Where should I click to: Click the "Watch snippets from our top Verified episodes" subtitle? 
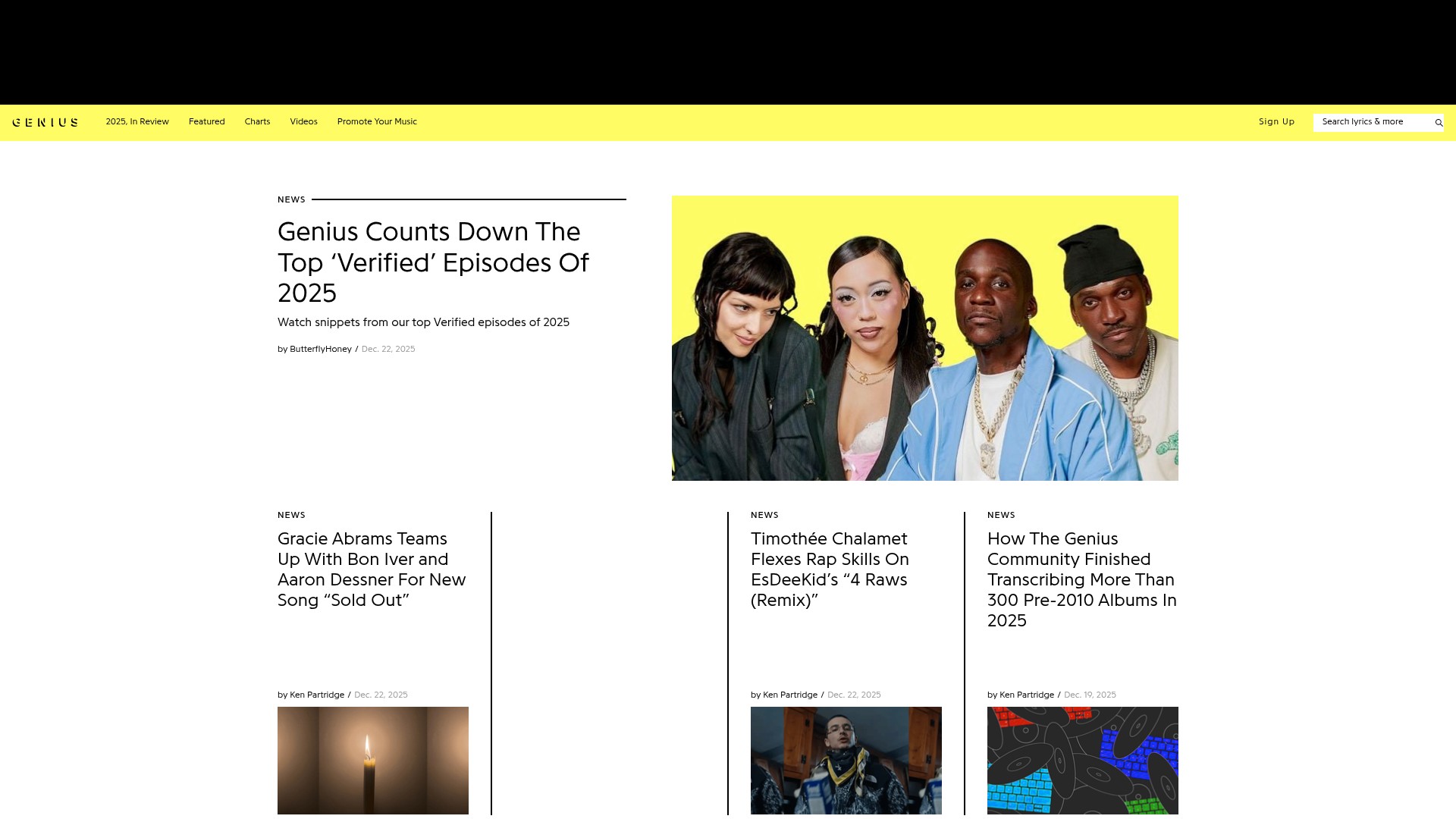423,323
